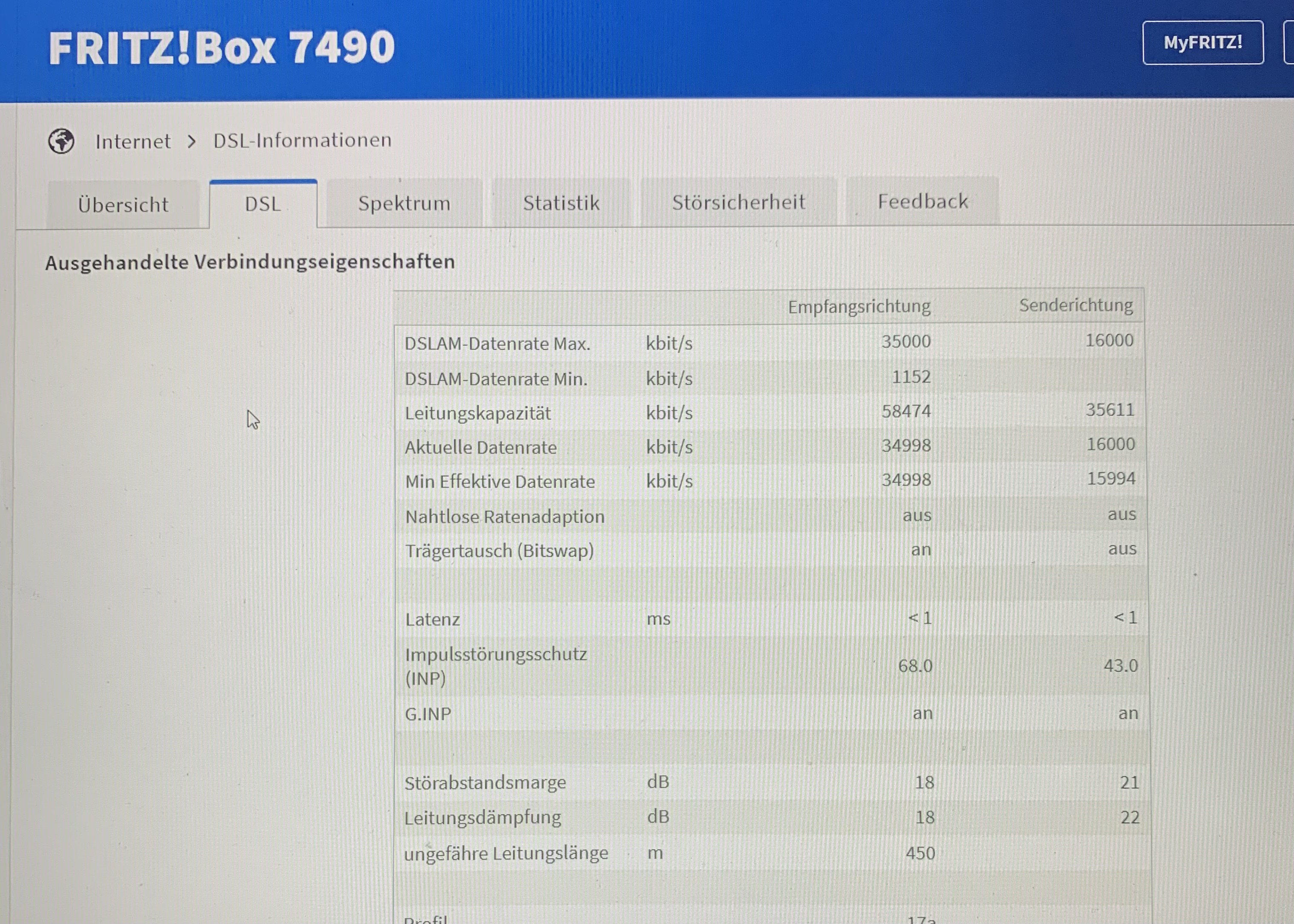
Task: Click the partially visible button right of MyFRITZ!
Action: coord(1289,43)
